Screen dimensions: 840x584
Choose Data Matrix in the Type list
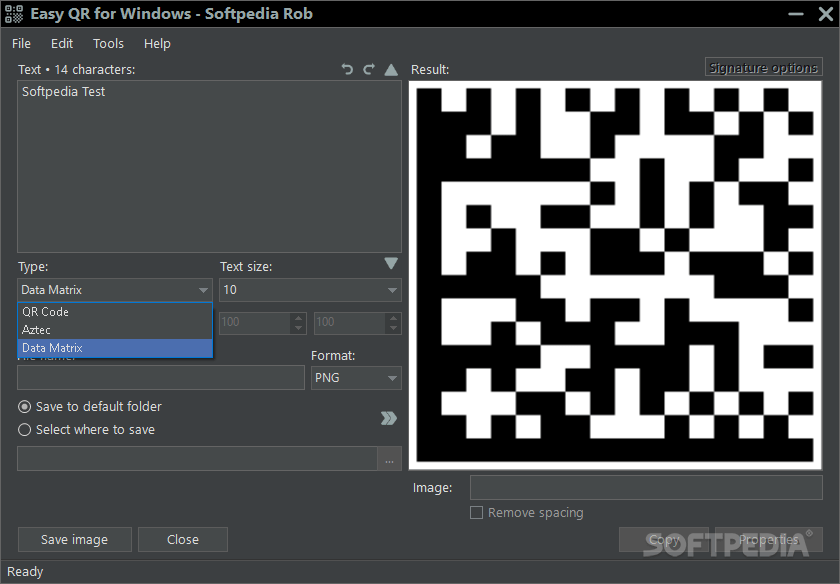(115, 348)
